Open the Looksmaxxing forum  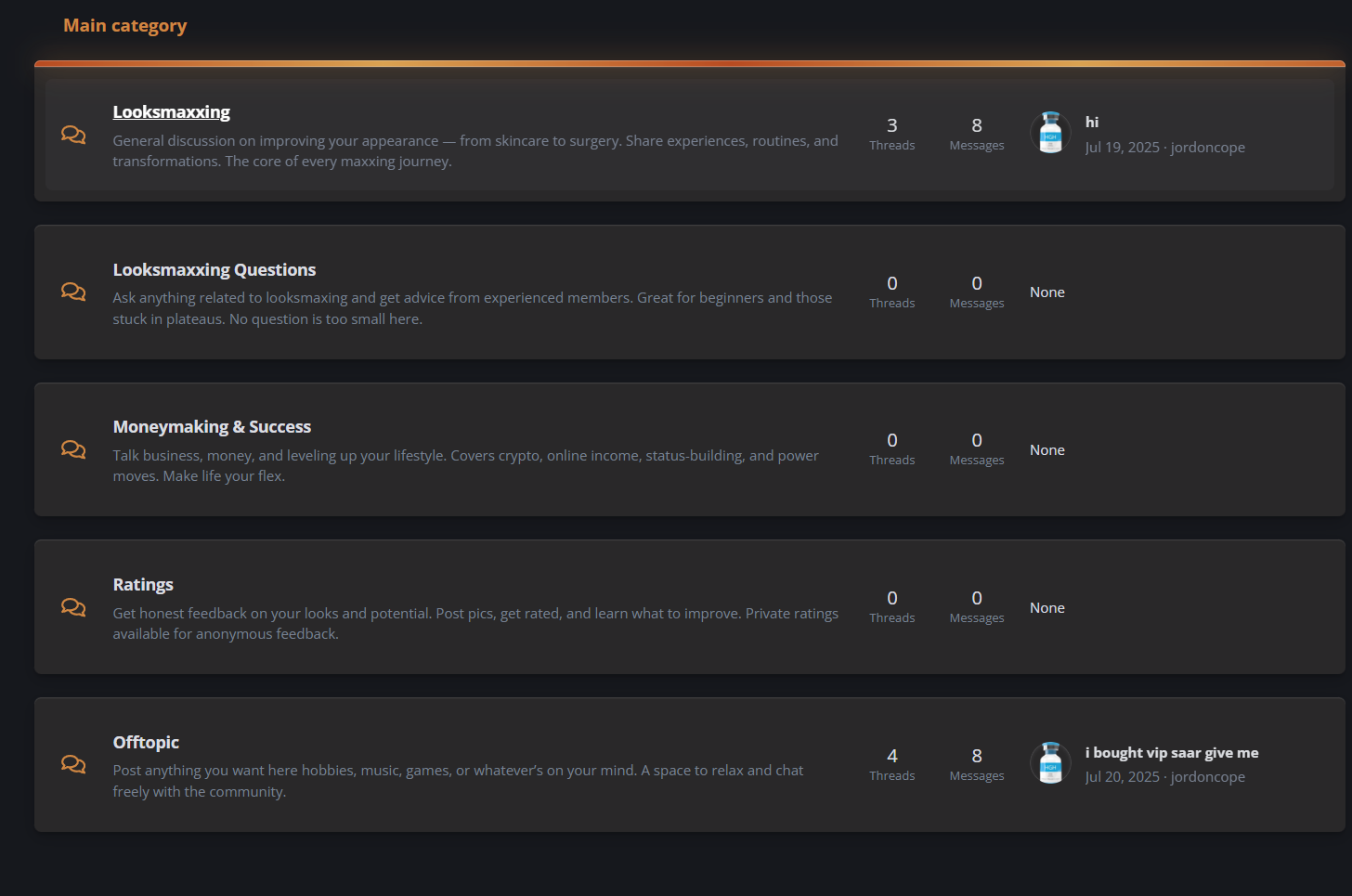pyautogui.click(x=171, y=112)
